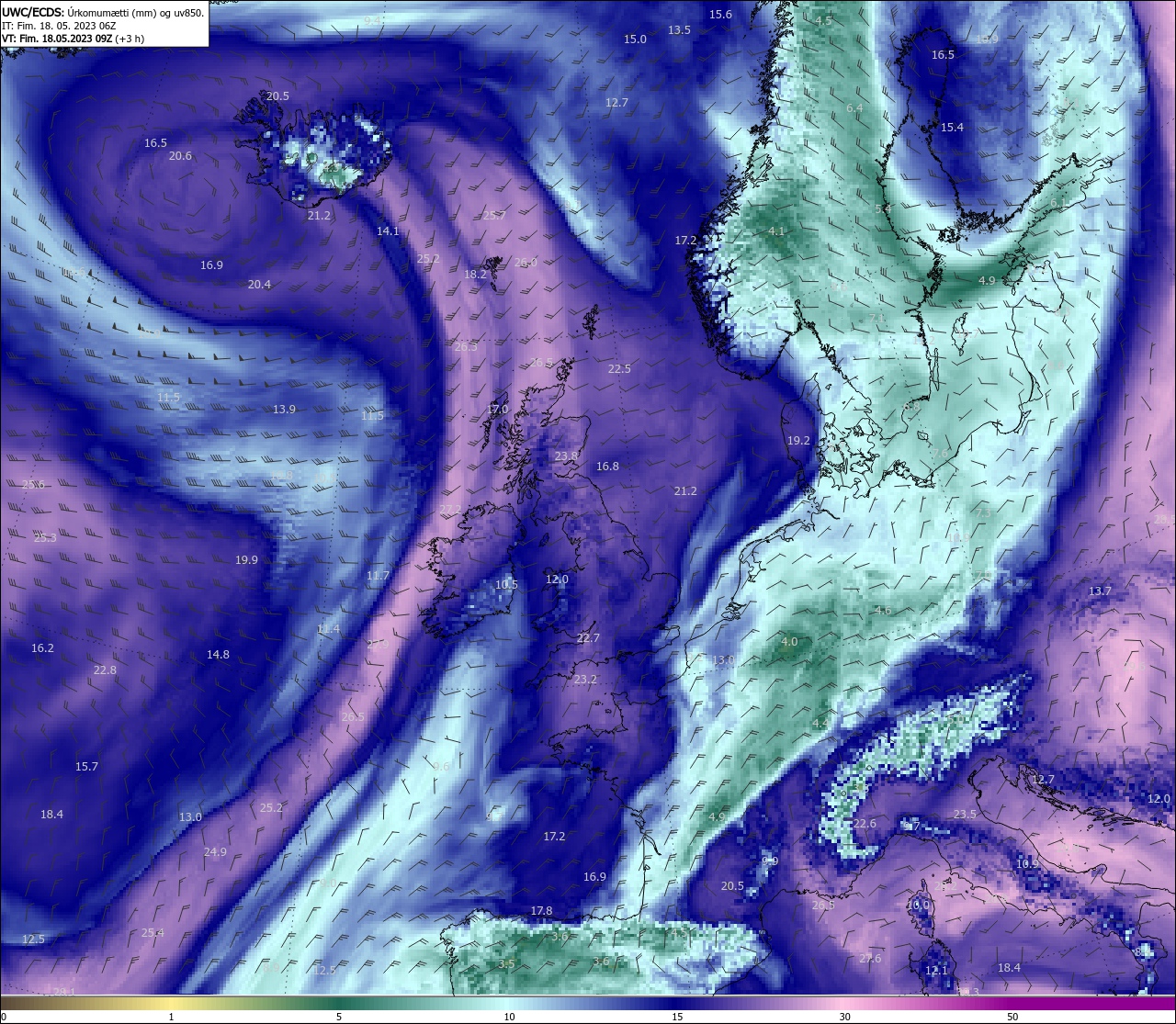Click the 17.8 value north of Spain

coord(541,911)
